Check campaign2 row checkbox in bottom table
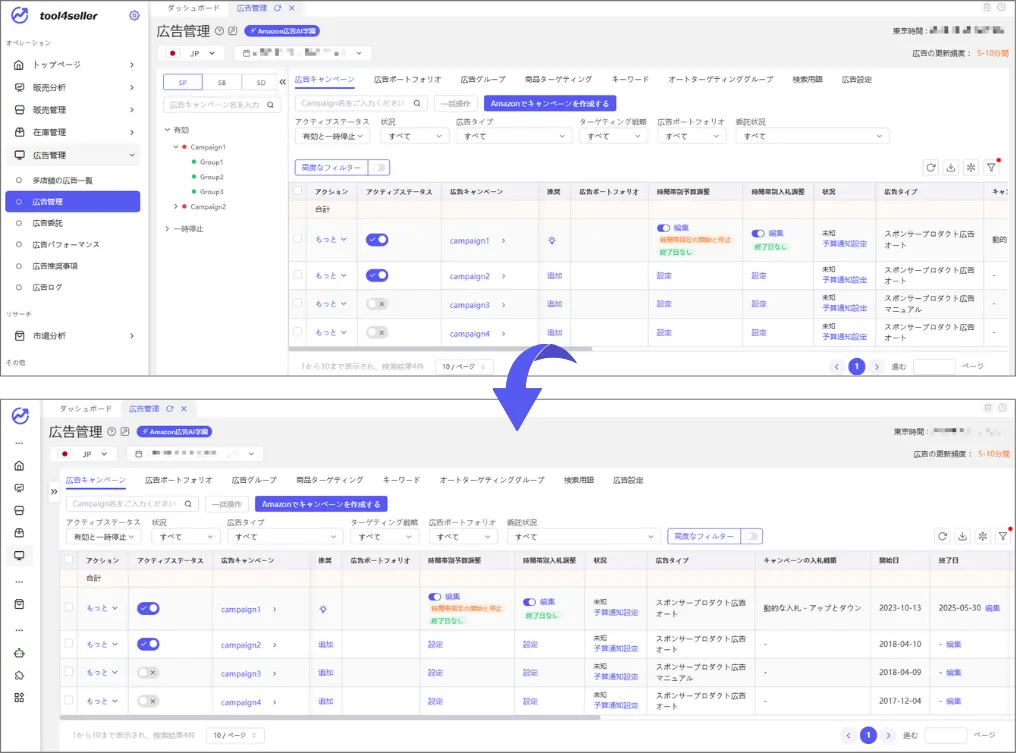The height and width of the screenshot is (754, 1016). [x=69, y=643]
